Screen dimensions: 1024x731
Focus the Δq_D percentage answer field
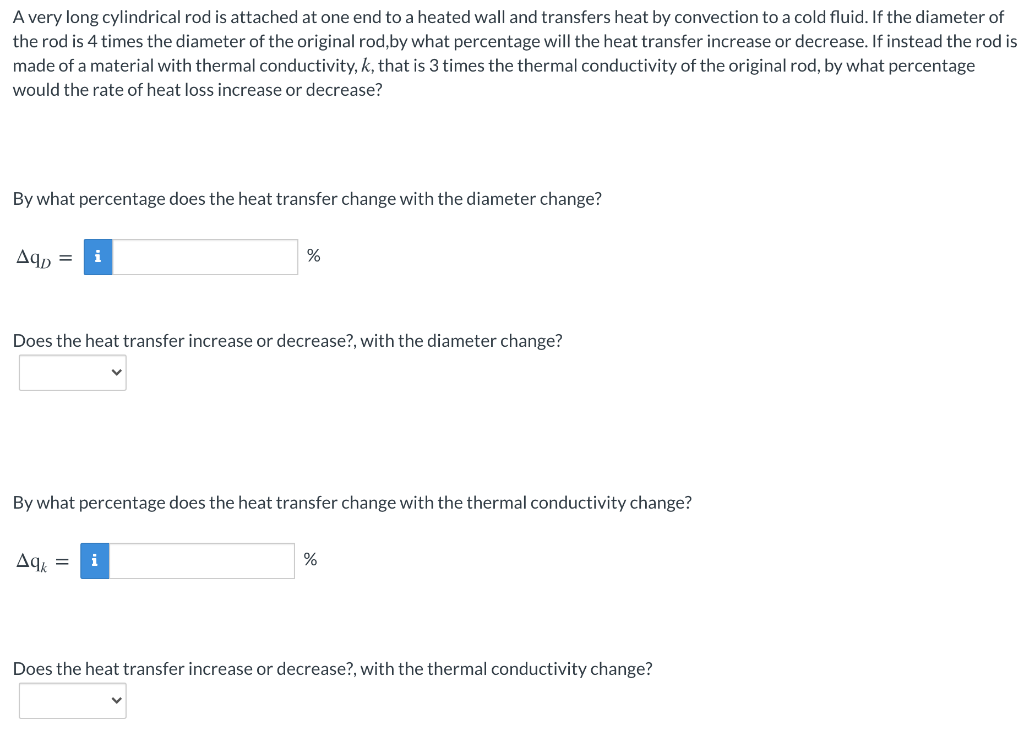205,257
